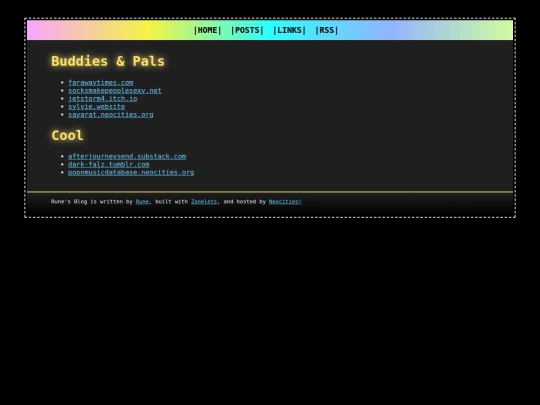Open sayarat.neocities.org link
Viewport: 540px width, 405px height.
(111, 114)
